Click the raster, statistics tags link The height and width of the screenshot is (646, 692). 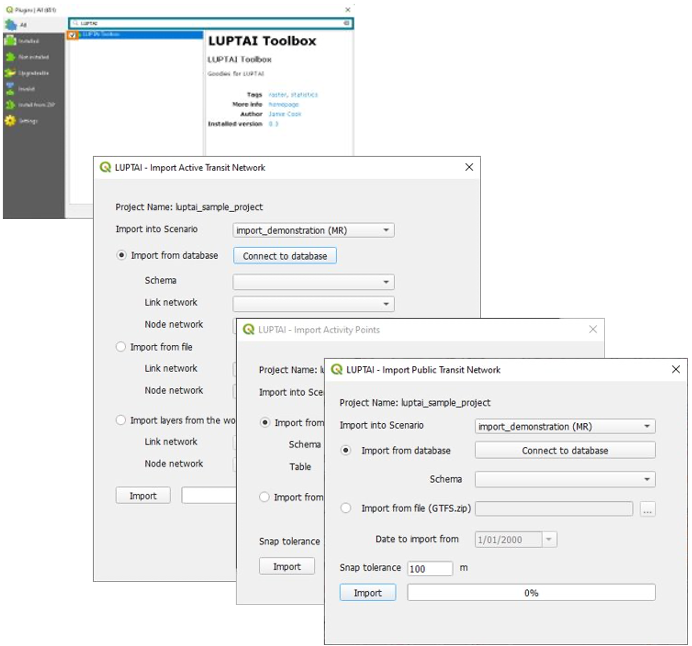coord(293,95)
